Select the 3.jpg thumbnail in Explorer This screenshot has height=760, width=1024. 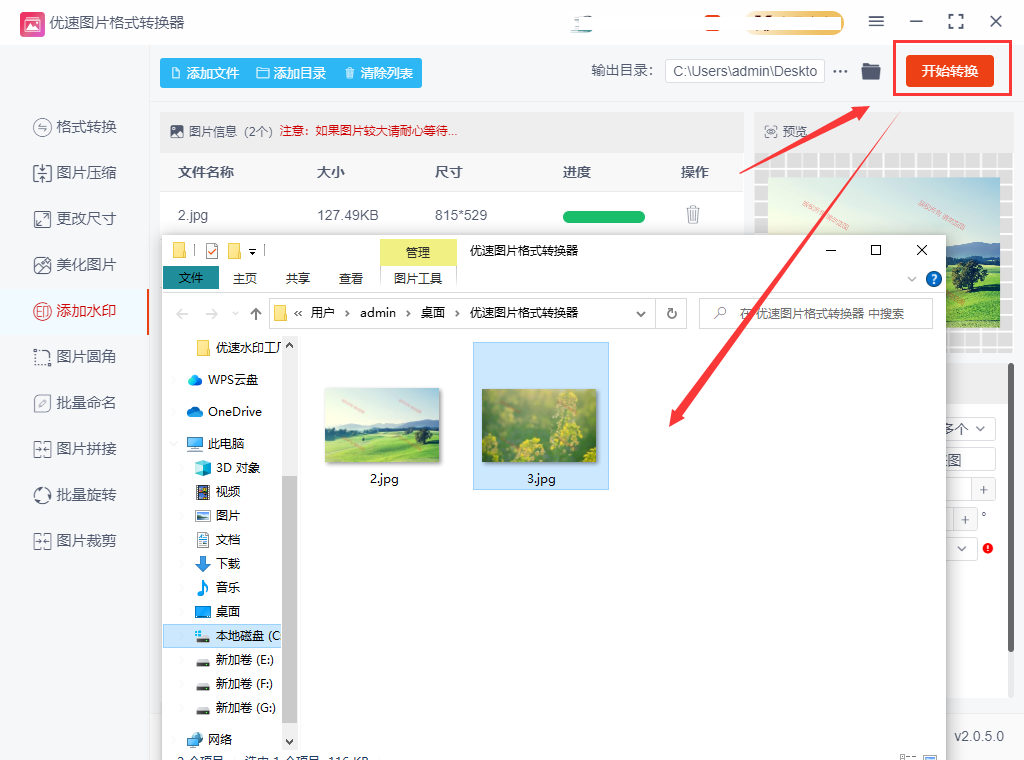coord(541,416)
